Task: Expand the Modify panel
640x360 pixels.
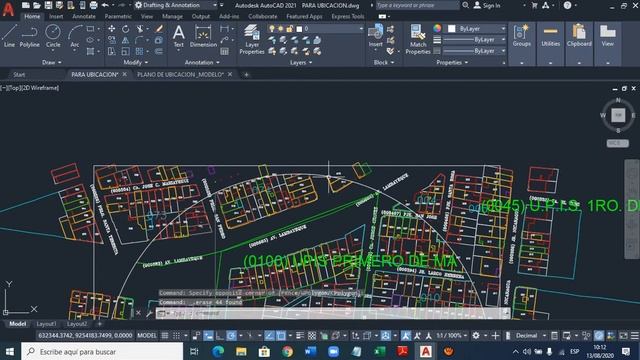Action: [x=136, y=62]
